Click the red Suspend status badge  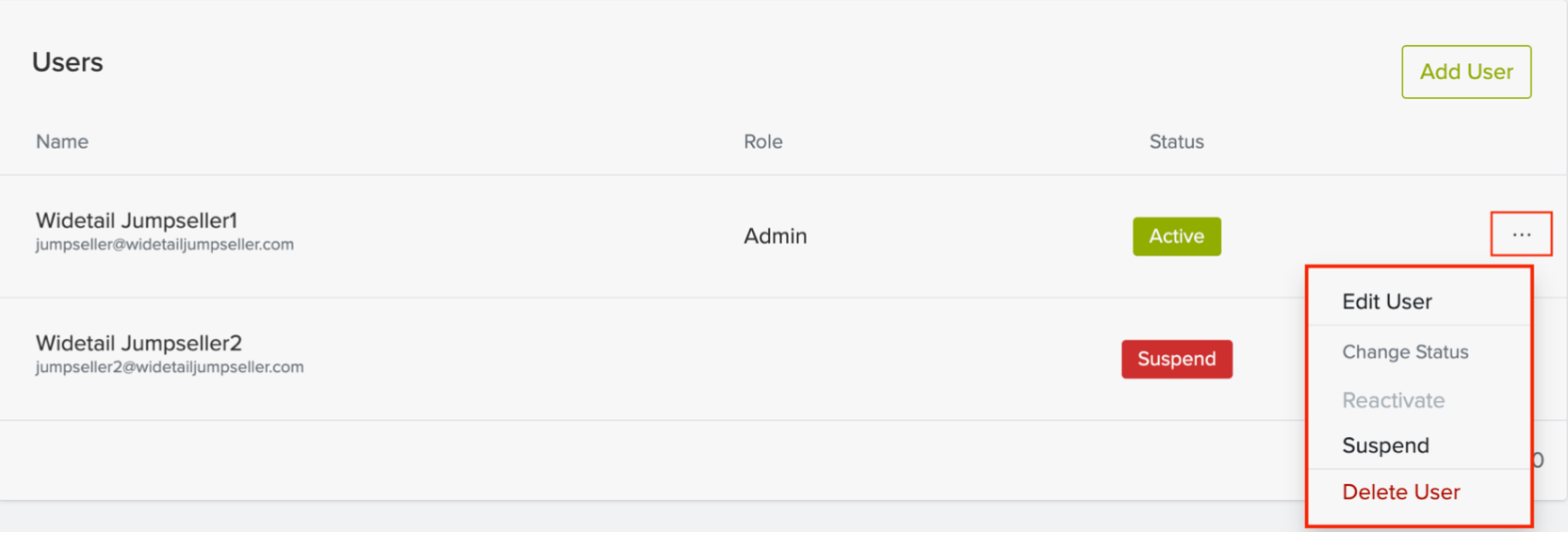click(x=1176, y=359)
